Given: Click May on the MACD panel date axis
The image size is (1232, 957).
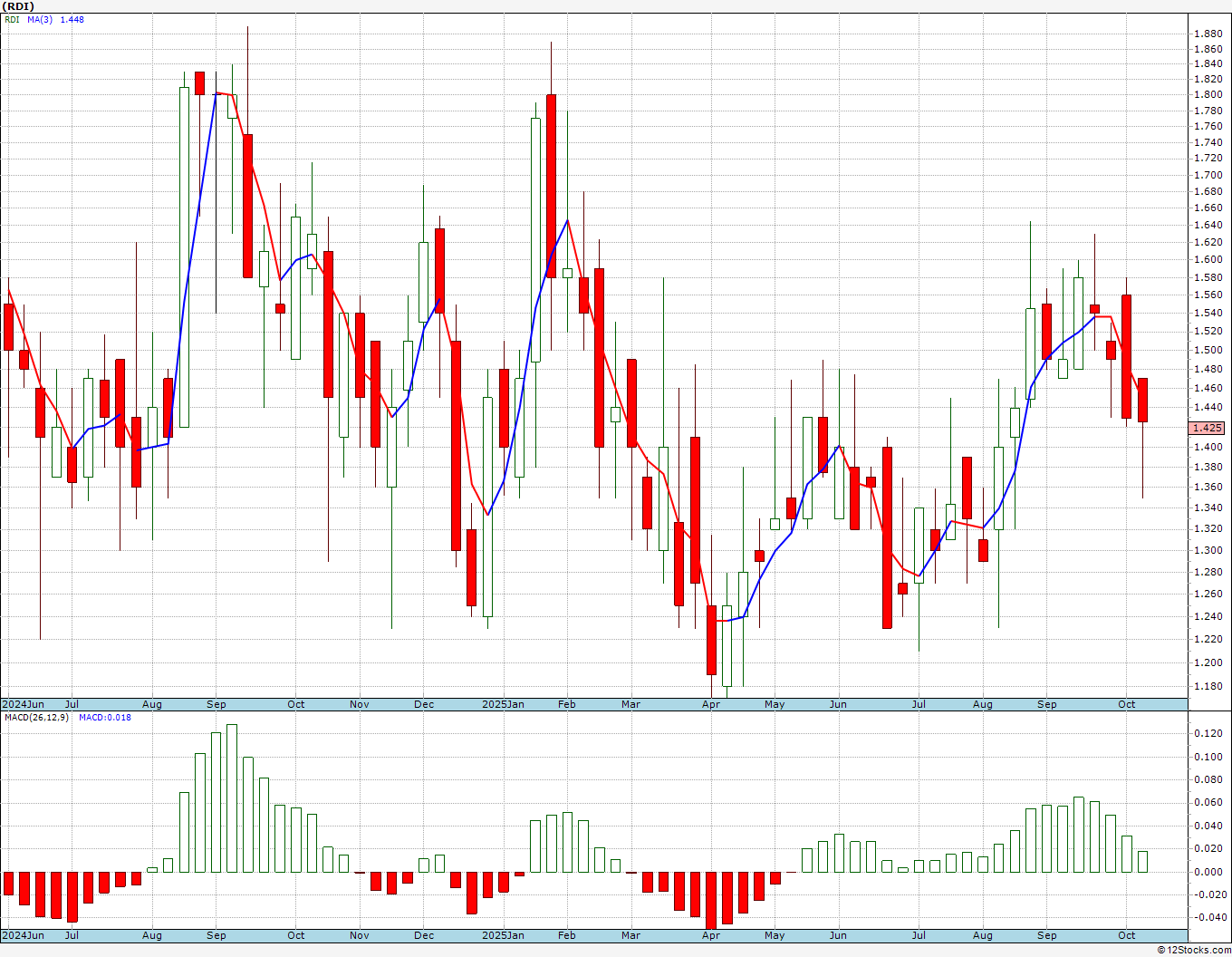Looking at the screenshot, I should tap(775, 935).
